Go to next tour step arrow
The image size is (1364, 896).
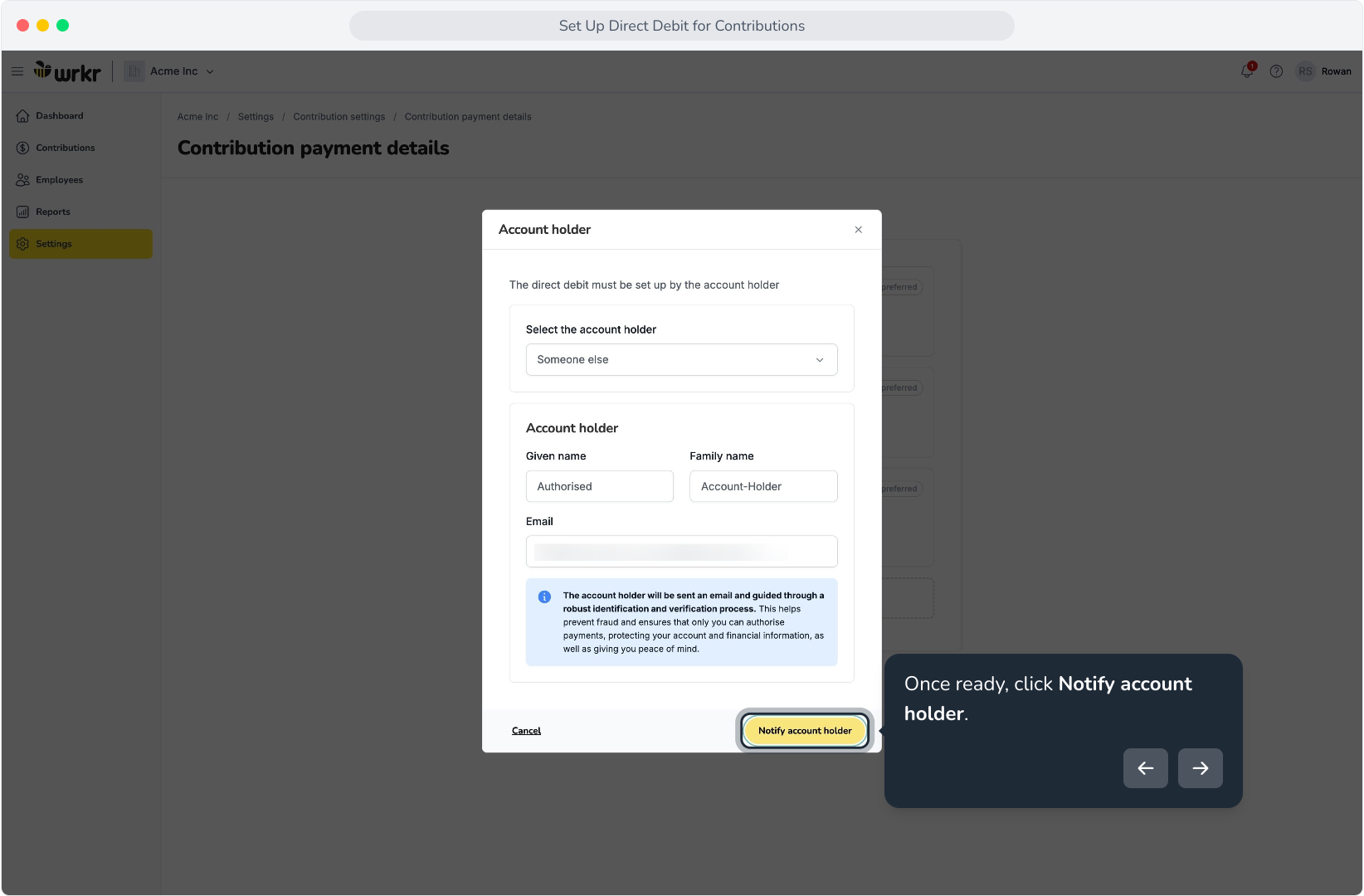[x=1200, y=768]
